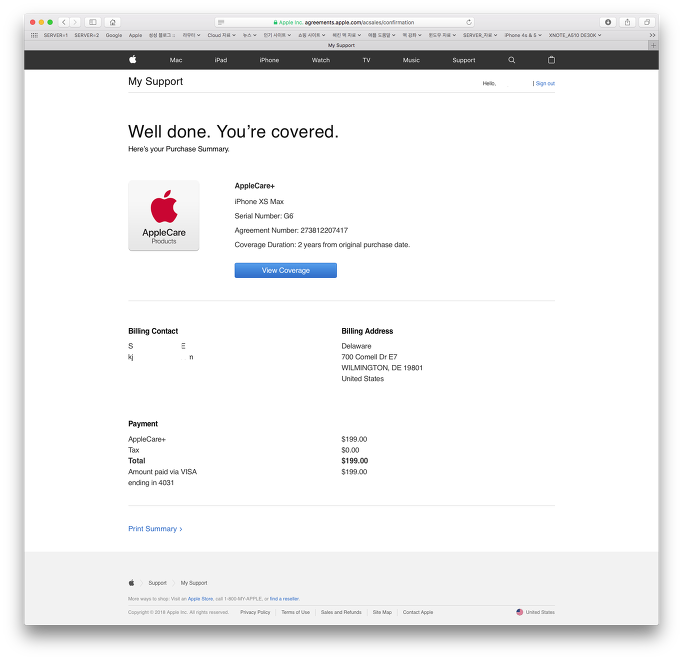Open Support breadcrumb in footer
The width and height of the screenshot is (683, 660).
[x=157, y=583]
